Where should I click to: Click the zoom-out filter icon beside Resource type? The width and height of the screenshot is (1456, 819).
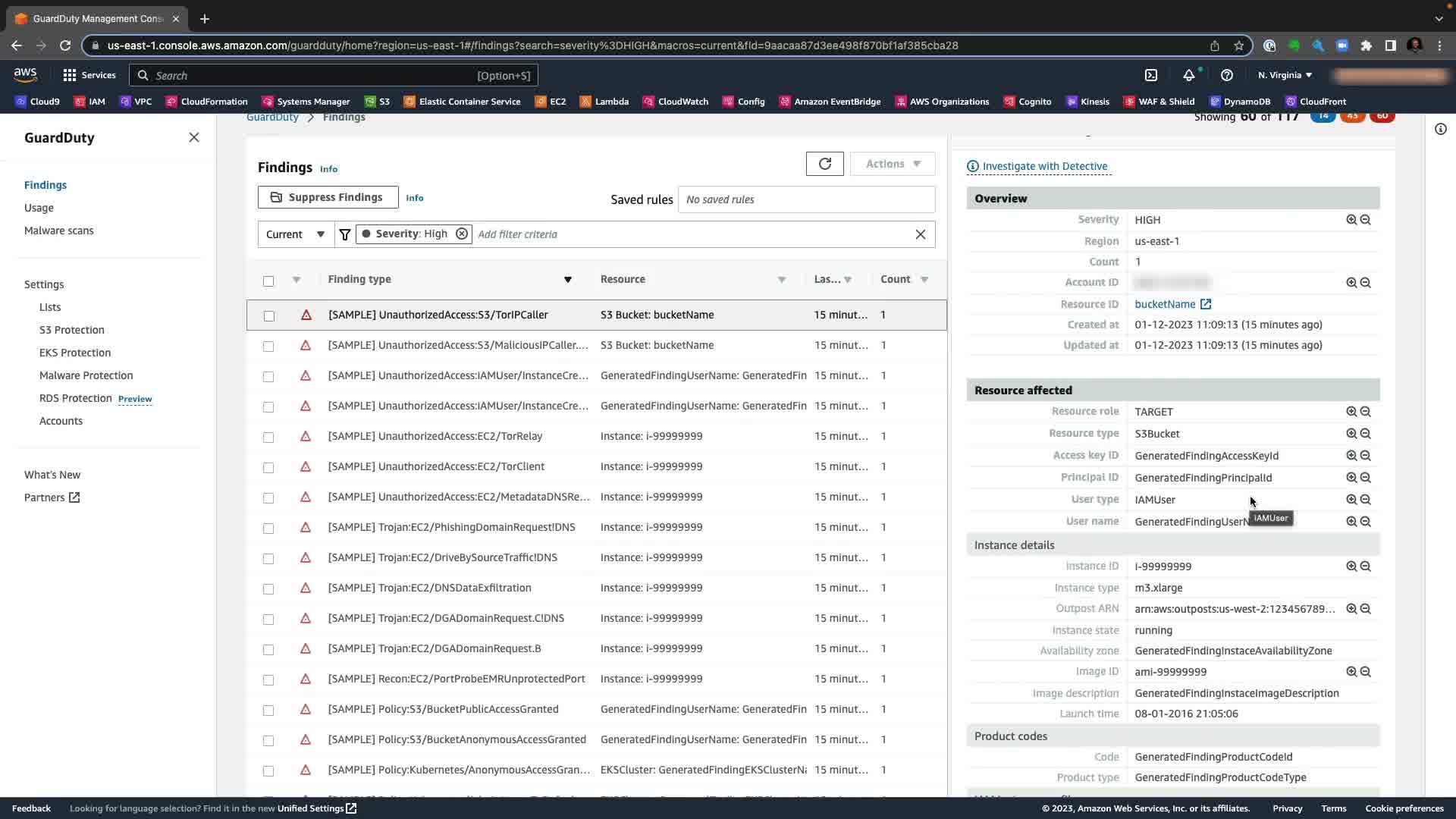1365,434
